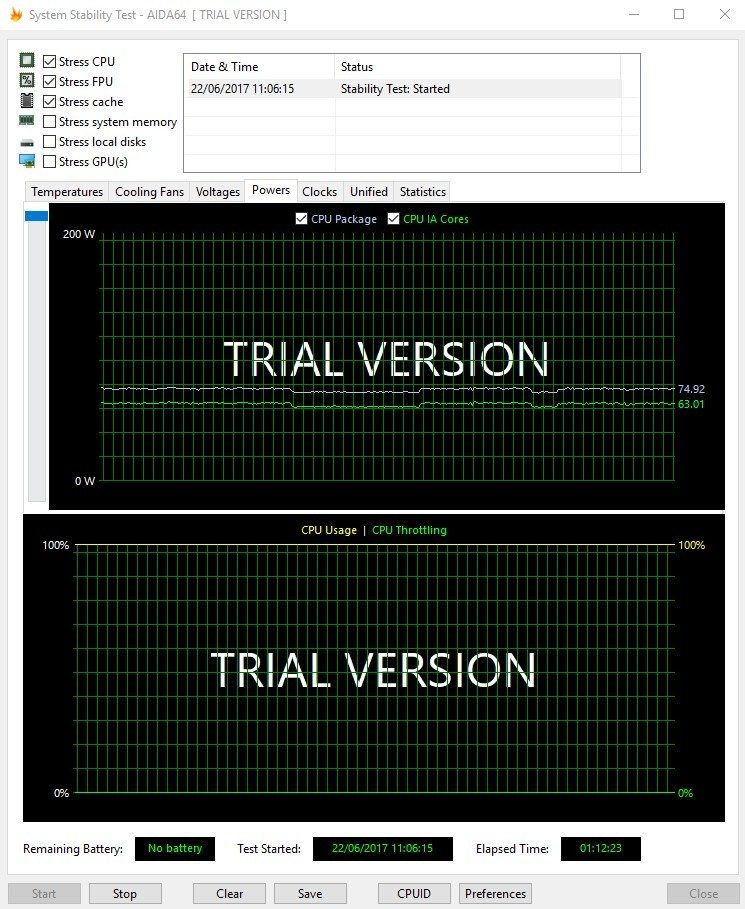The height and width of the screenshot is (909, 745).
Task: View the Statistics tab
Action: point(423,192)
